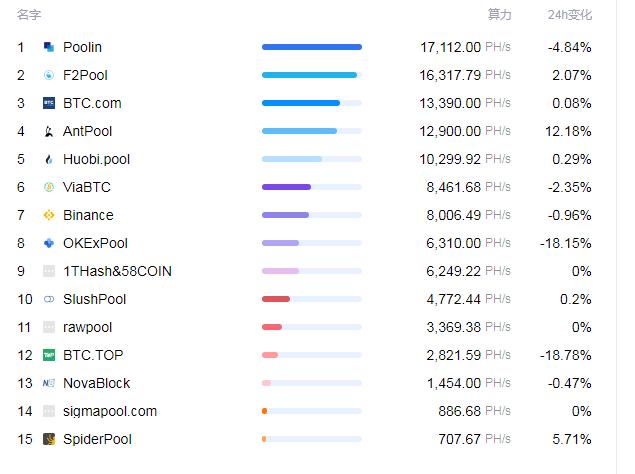
Task: Open the NovaBlock pool name link
Action: coord(96,383)
